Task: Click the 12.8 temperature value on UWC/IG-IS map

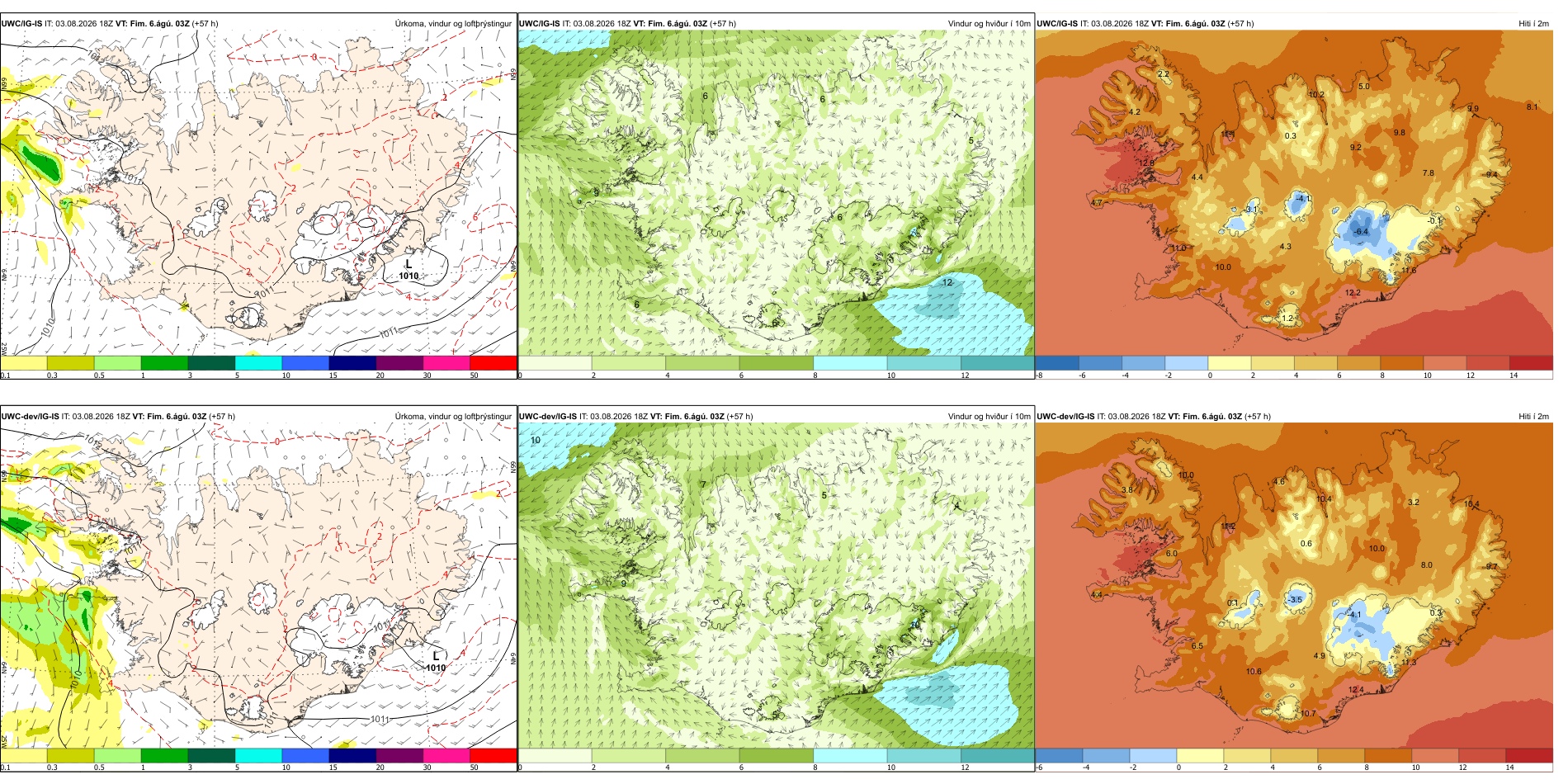Action: 1147,163
